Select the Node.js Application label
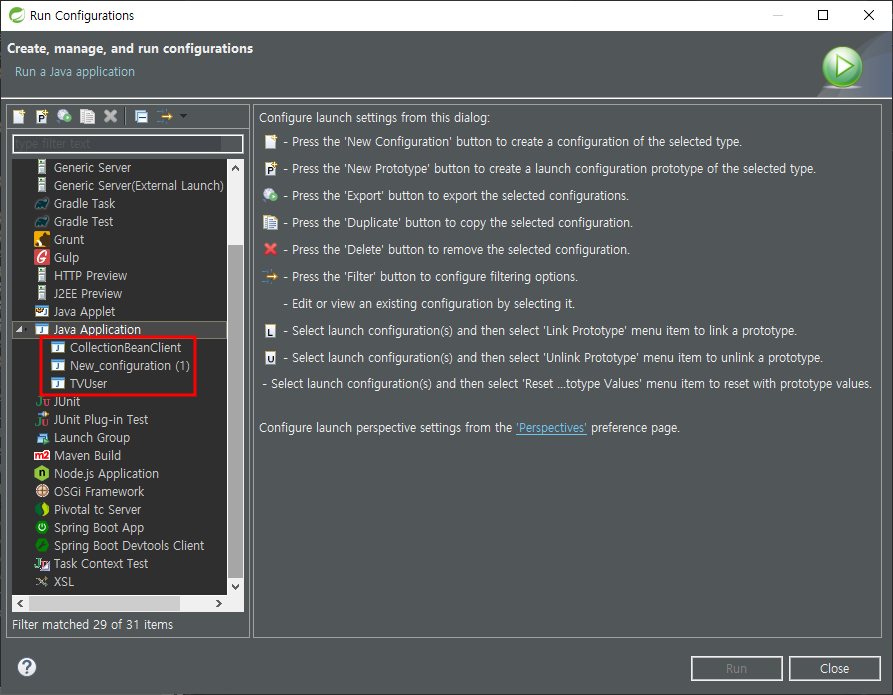Screen dimensions: 893x695 point(106,474)
